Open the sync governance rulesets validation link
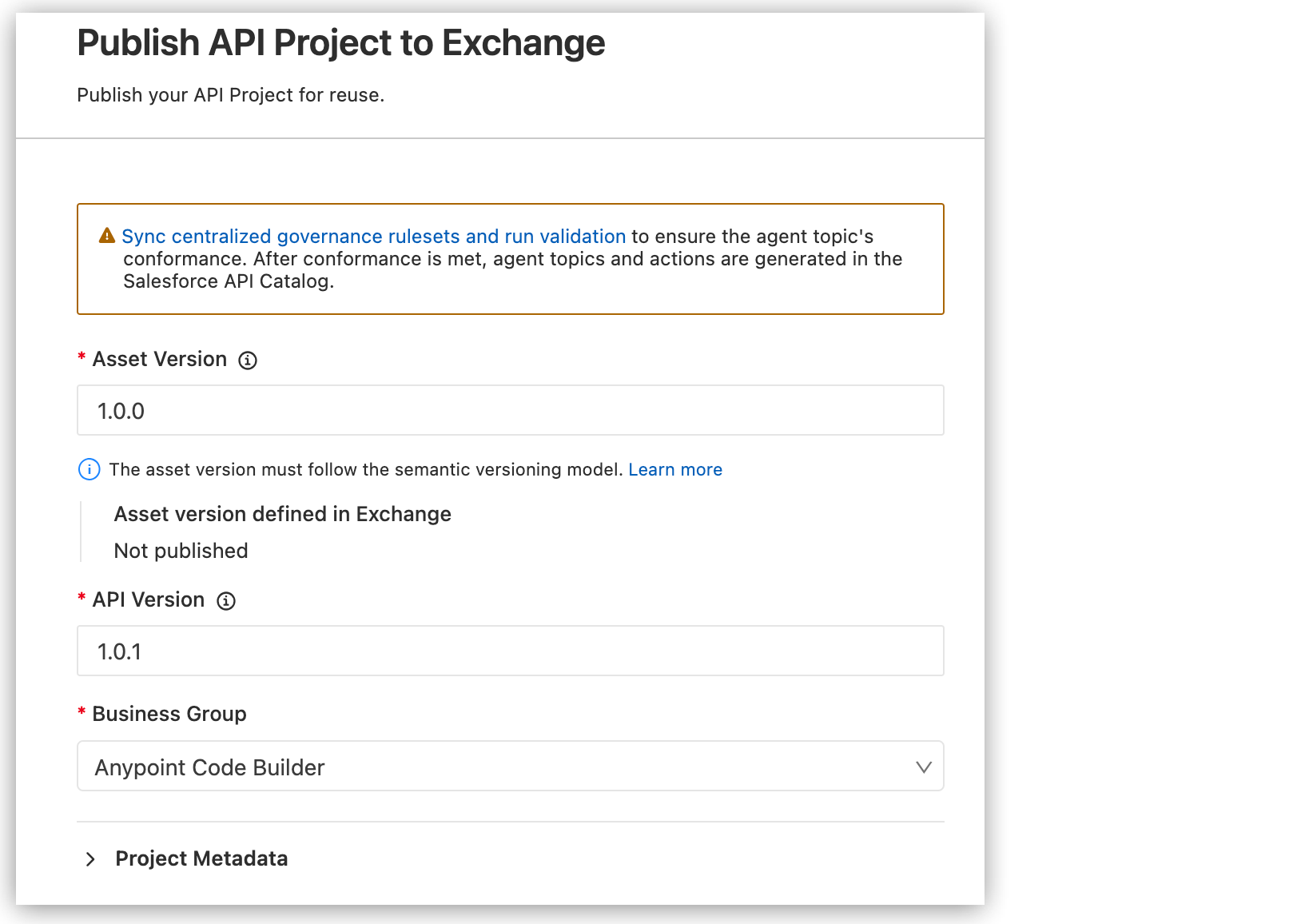Screen dimensions: 1293x924 point(373,236)
